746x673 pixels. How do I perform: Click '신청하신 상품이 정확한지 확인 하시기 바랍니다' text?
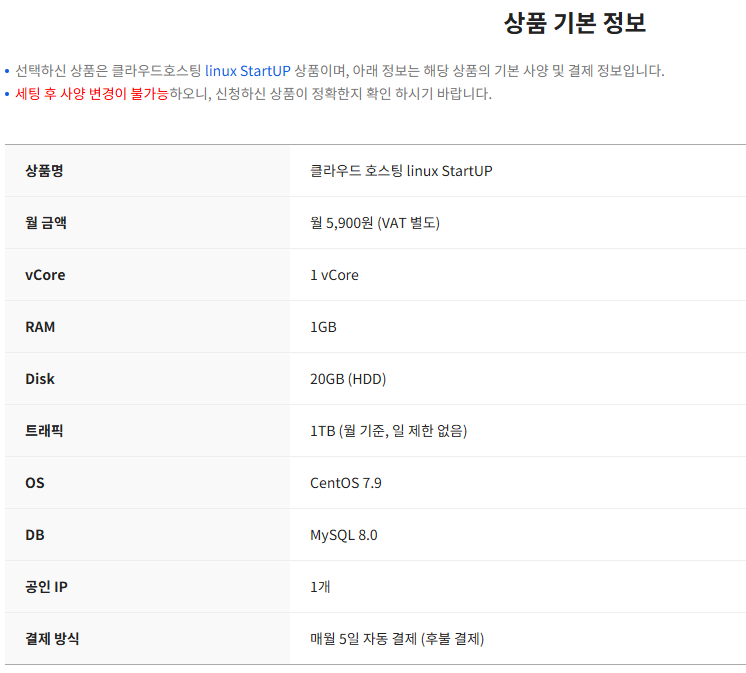(x=353, y=94)
